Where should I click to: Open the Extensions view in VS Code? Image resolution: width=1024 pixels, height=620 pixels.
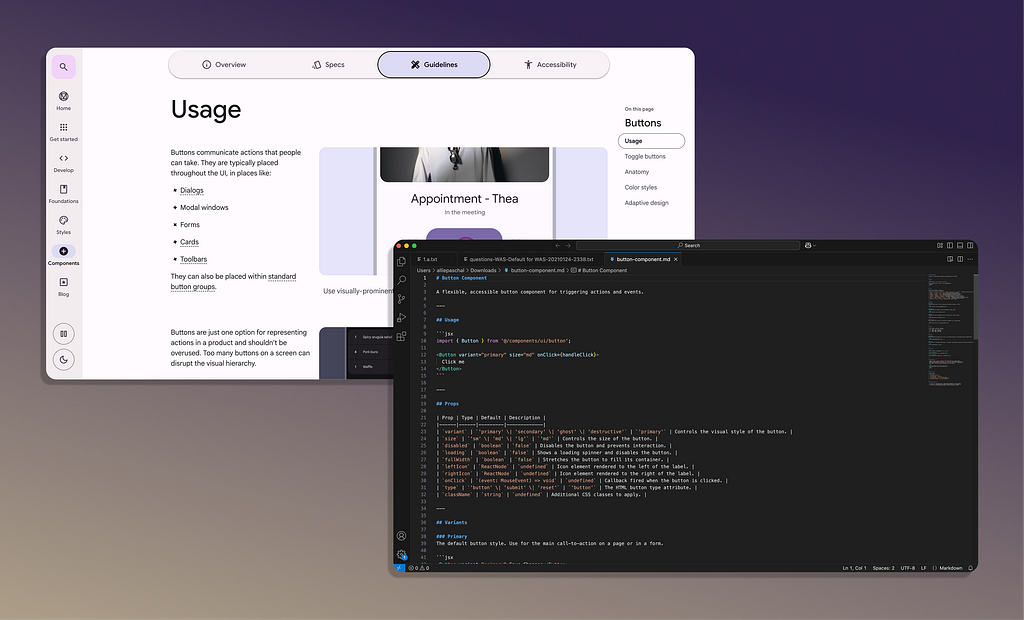point(402,336)
